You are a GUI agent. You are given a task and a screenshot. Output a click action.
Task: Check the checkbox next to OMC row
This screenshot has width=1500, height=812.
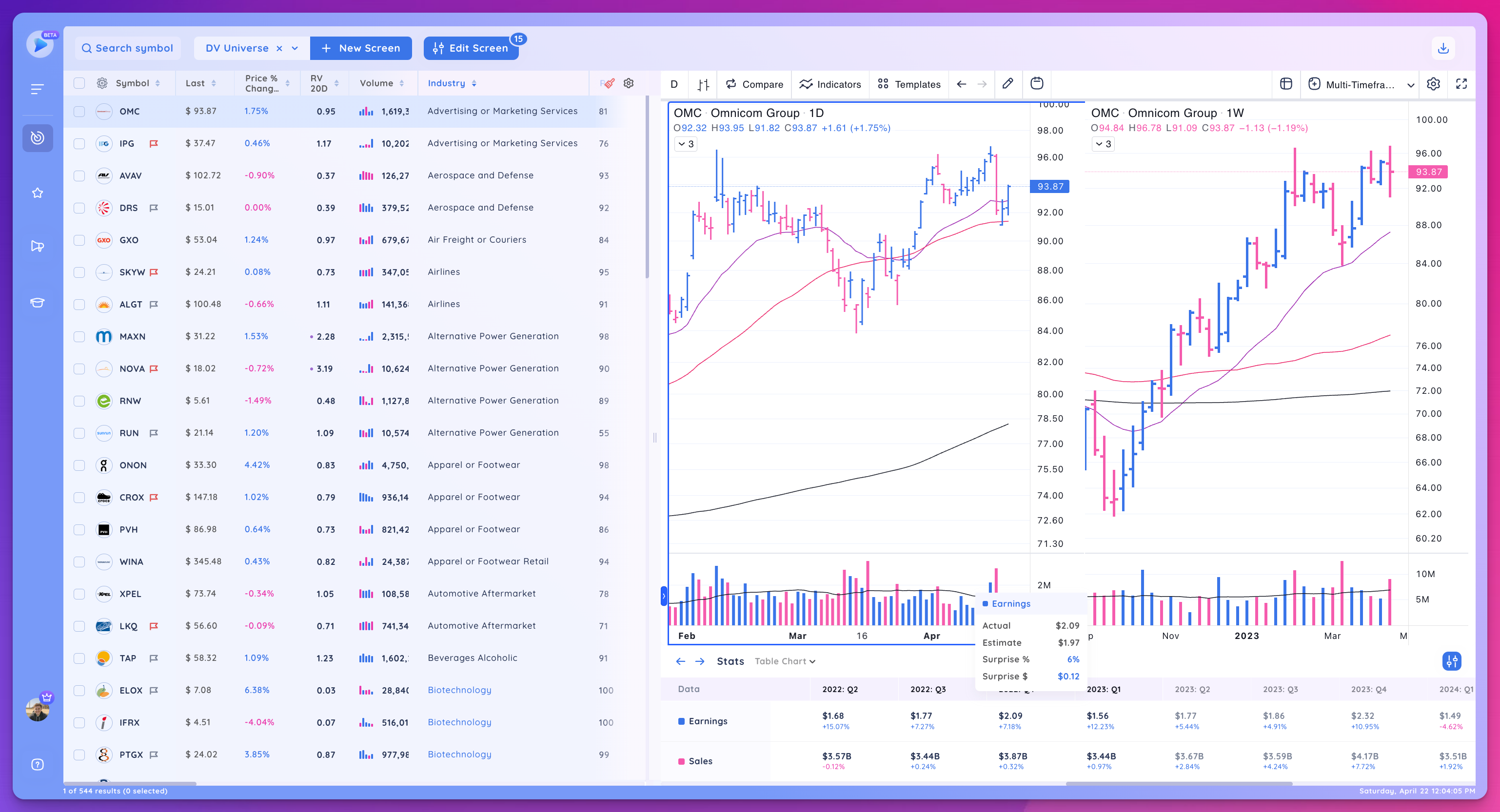point(79,111)
